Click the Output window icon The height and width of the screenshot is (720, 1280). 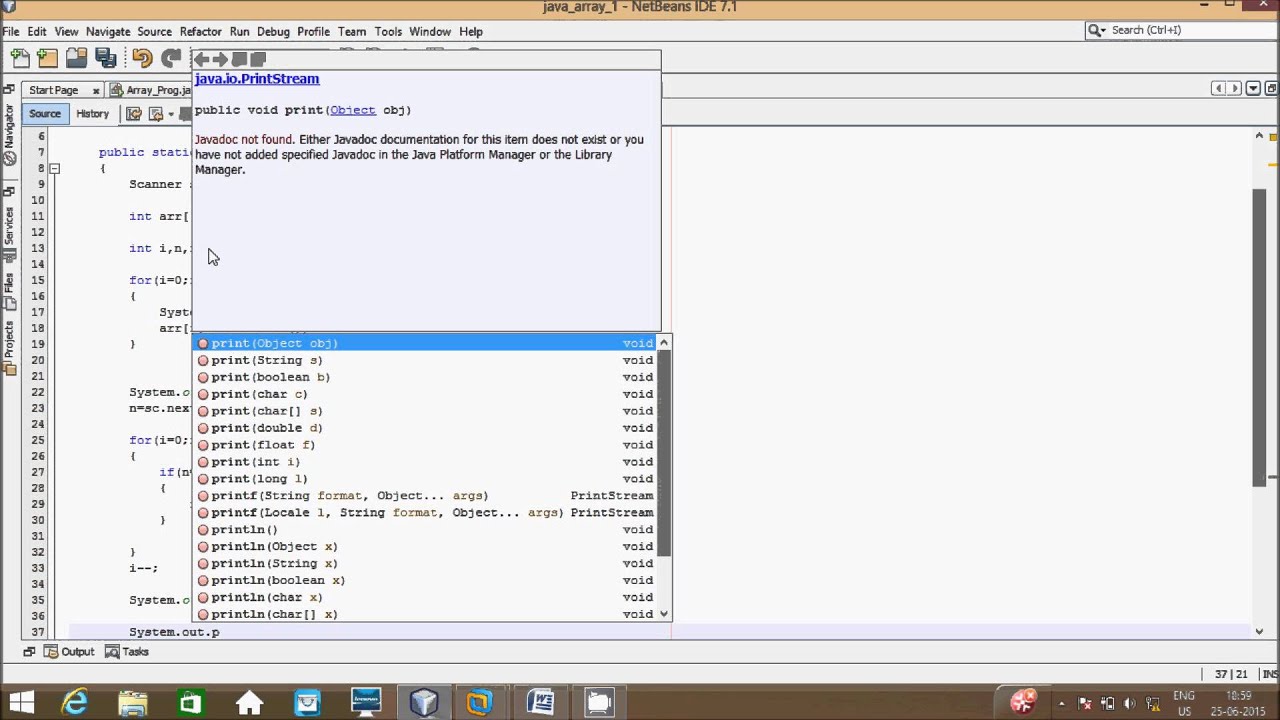tap(52, 652)
